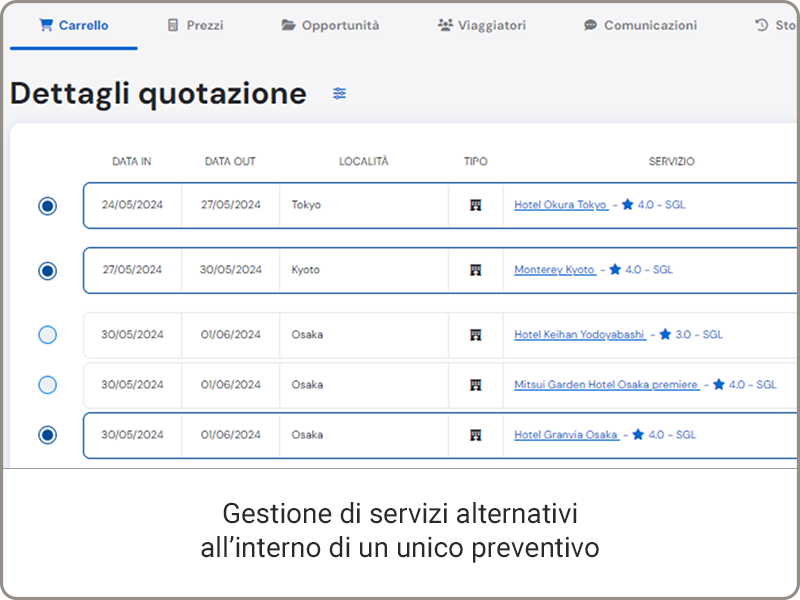Open the Hotel Okura Tokyo link
This screenshot has height=600, width=800.
pos(561,205)
